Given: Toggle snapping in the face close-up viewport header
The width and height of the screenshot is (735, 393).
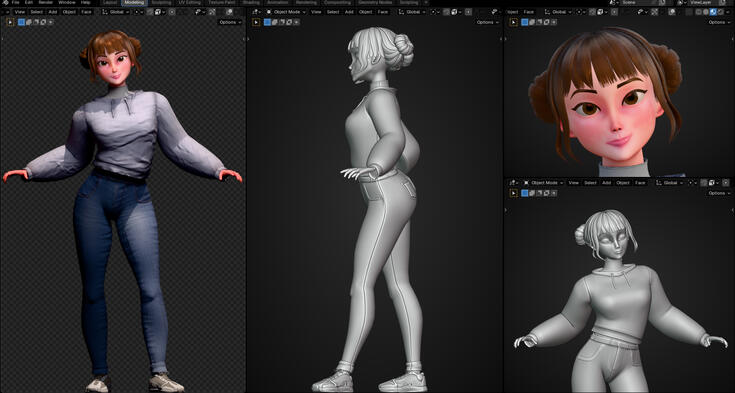Looking at the screenshot, I should (592, 12).
